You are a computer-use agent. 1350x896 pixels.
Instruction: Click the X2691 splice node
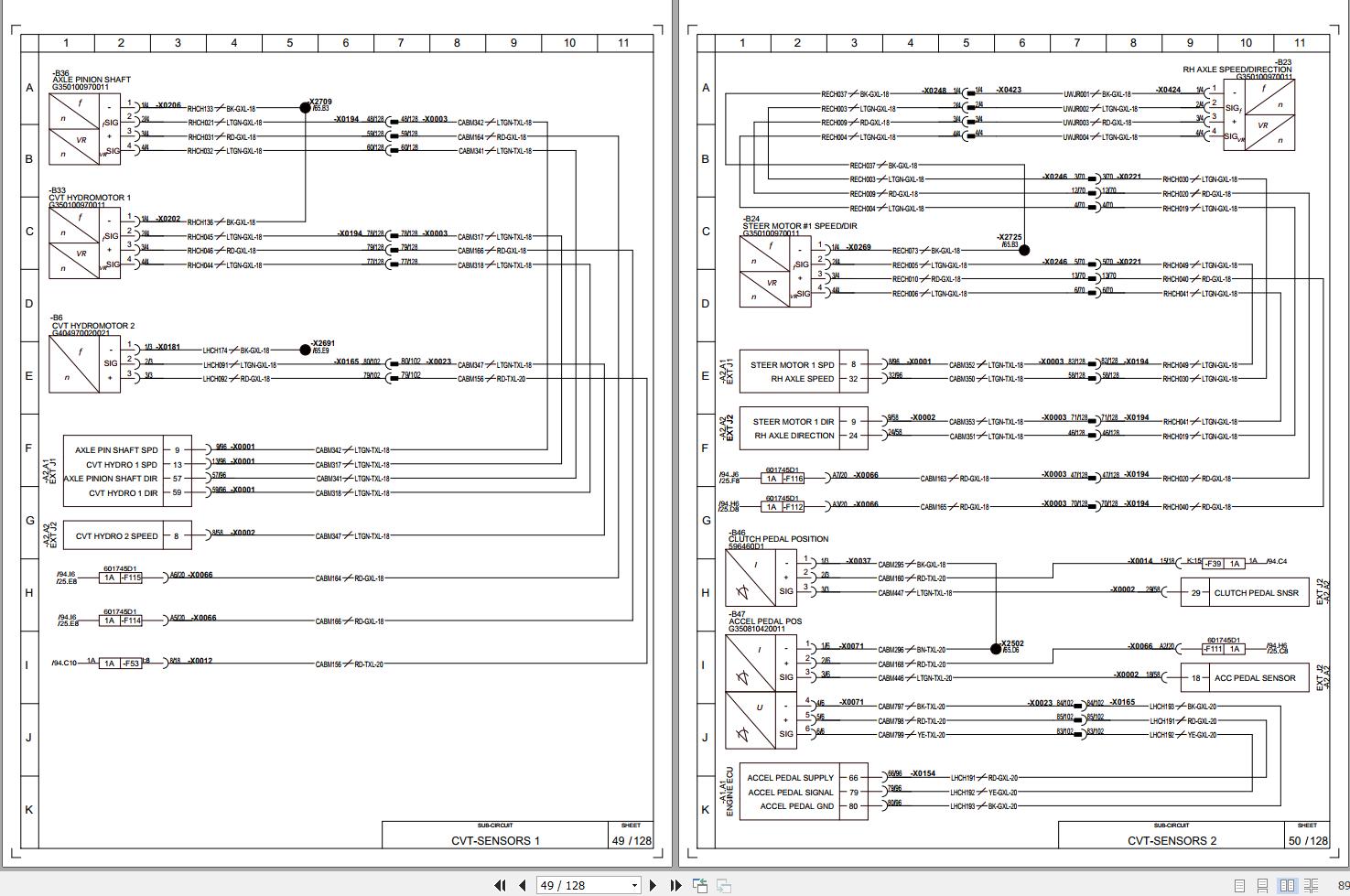pos(305,350)
